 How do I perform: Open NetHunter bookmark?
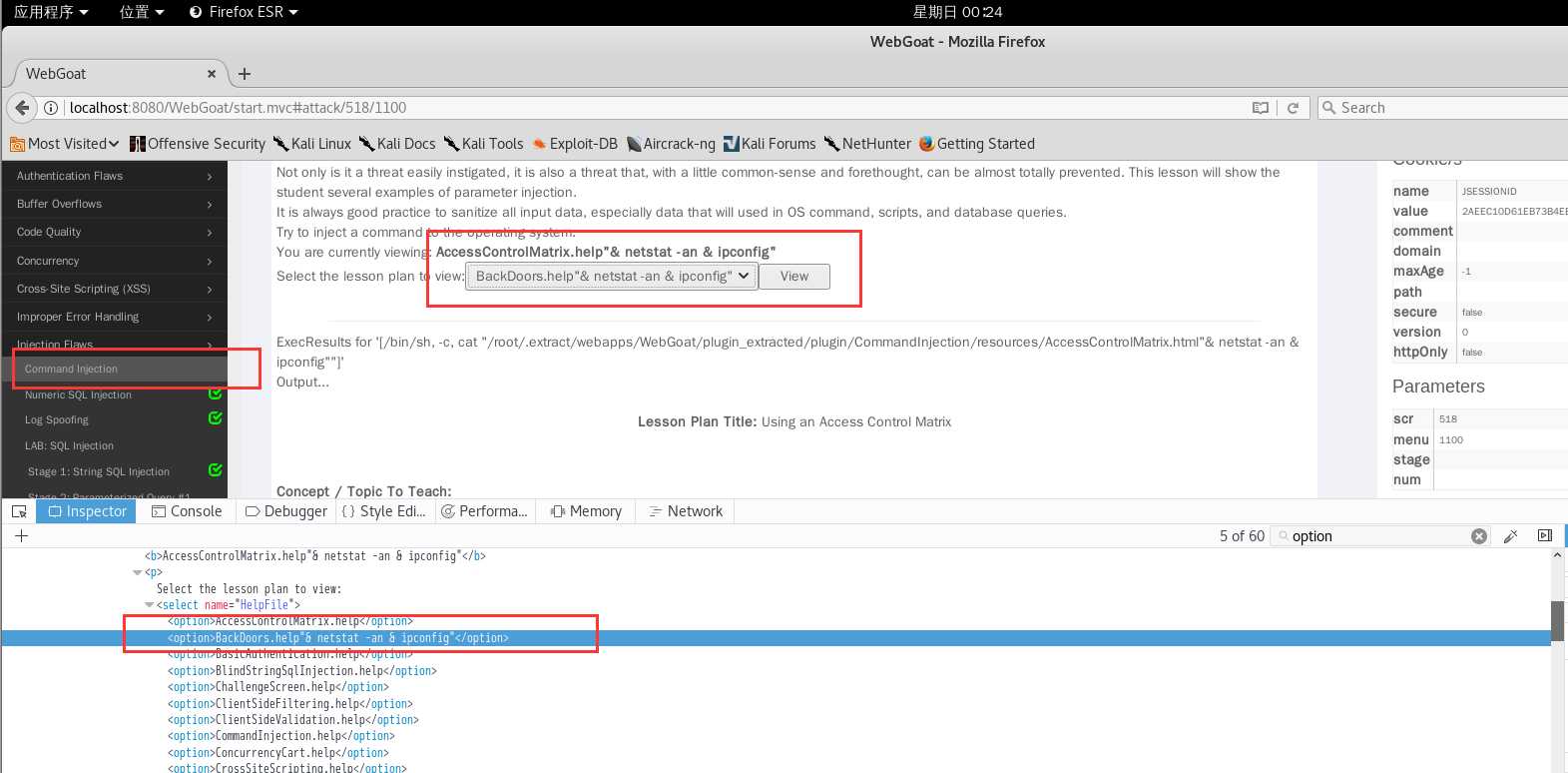pyautogui.click(x=867, y=144)
